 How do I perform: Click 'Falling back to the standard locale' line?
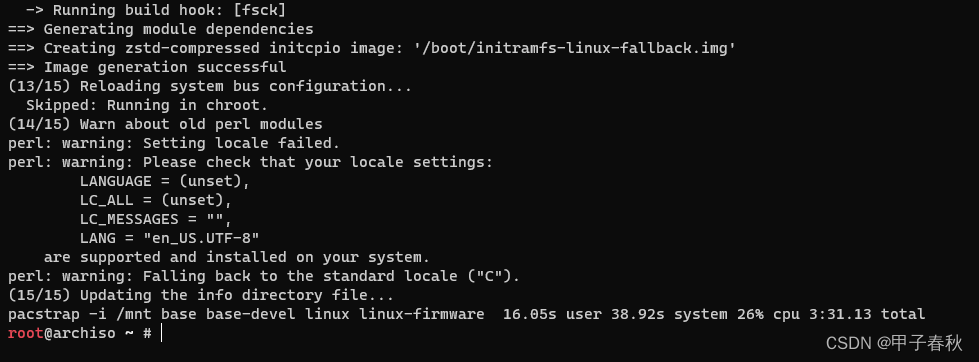click(x=264, y=276)
